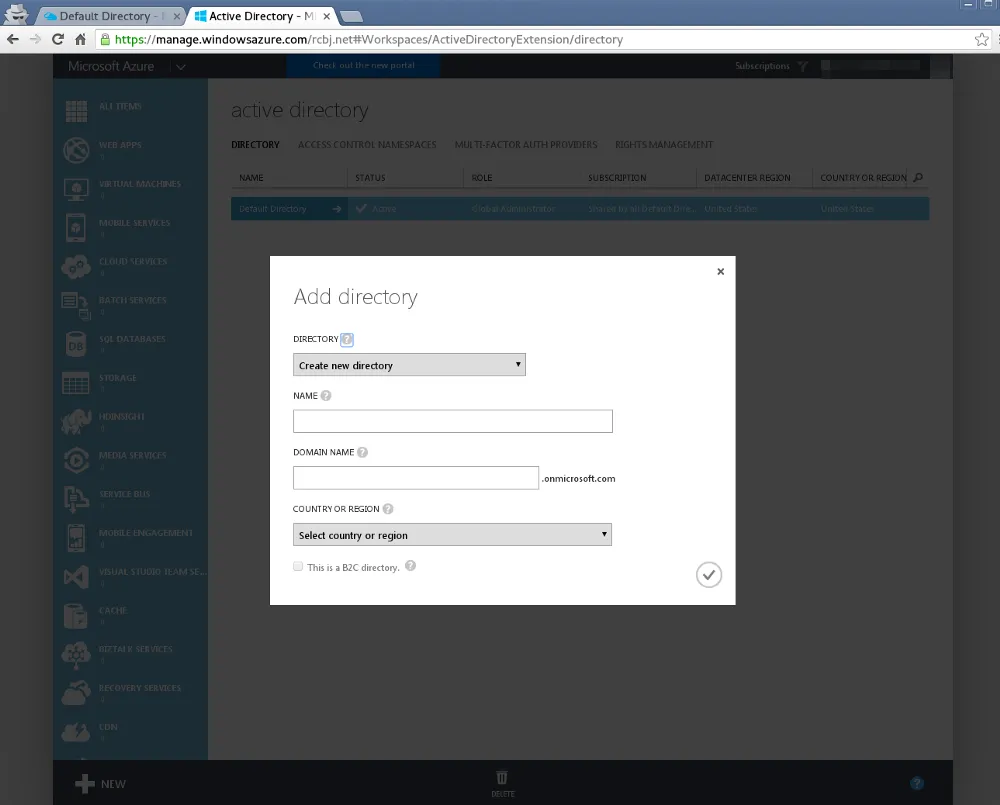The image size is (1000, 805).
Task: Click the Delete trash icon in bottom bar
Action: [503, 778]
